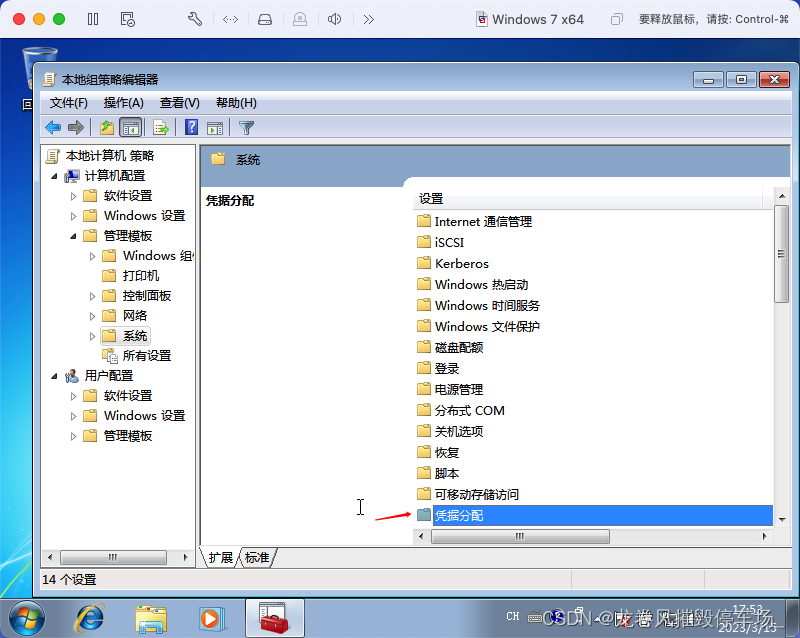Image resolution: width=800 pixels, height=638 pixels.
Task: Click settings list scroll-down arrow
Action: click(782, 520)
